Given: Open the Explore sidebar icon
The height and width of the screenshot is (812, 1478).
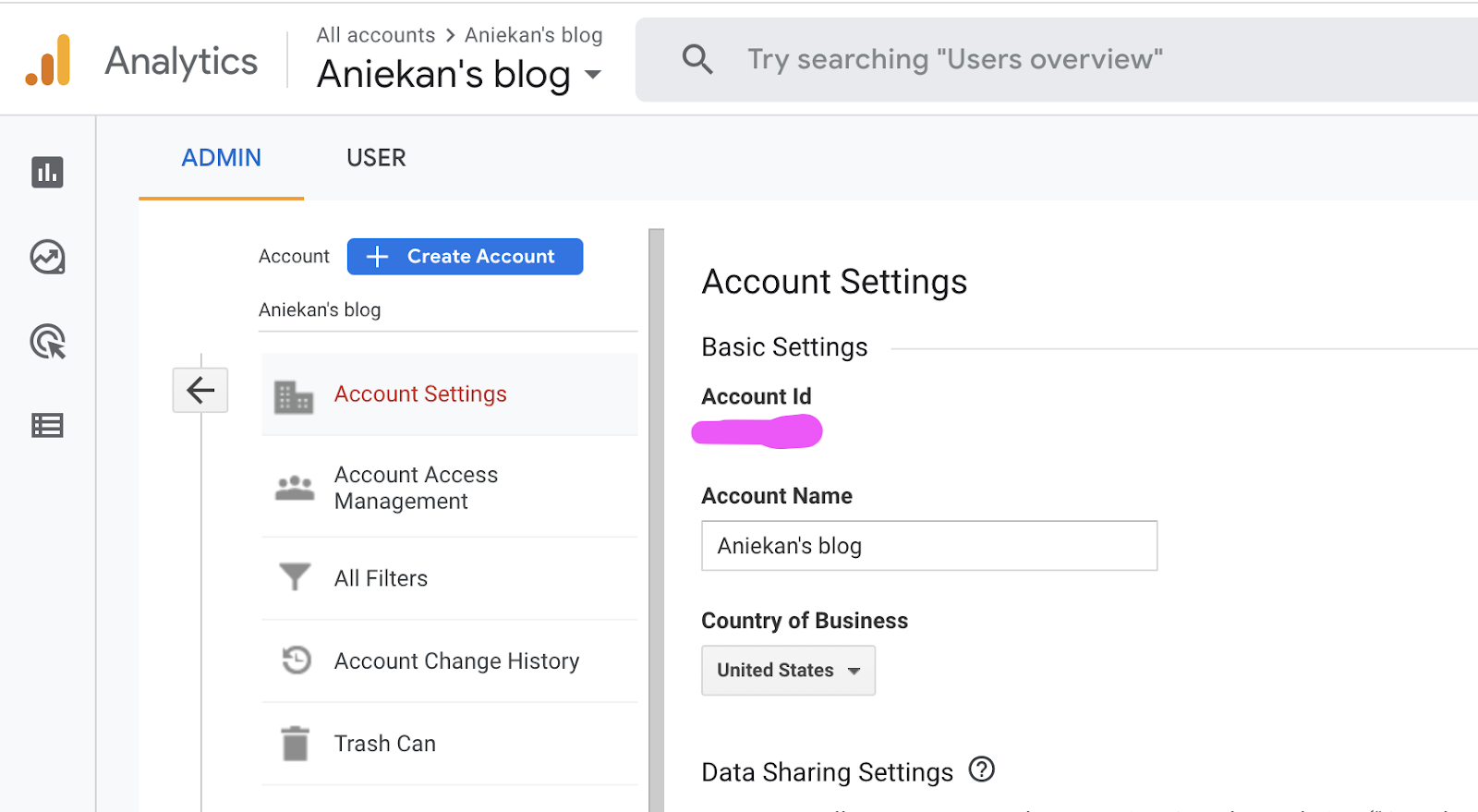Looking at the screenshot, I should click(47, 257).
